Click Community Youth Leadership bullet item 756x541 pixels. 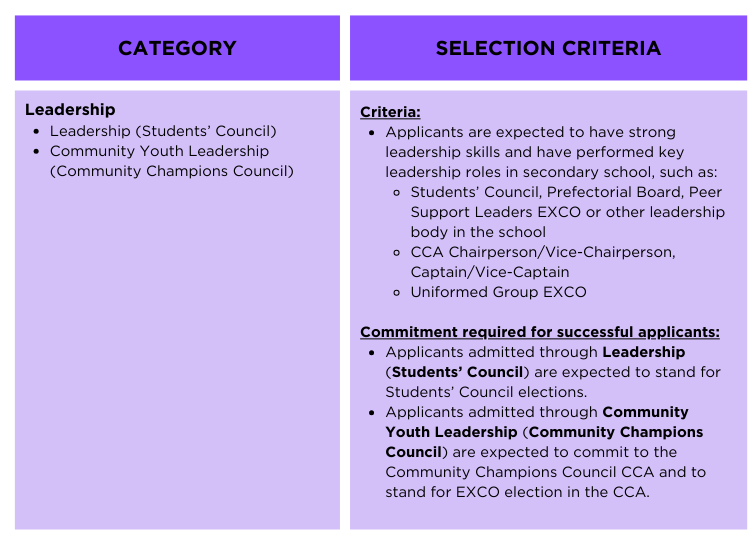159,151
